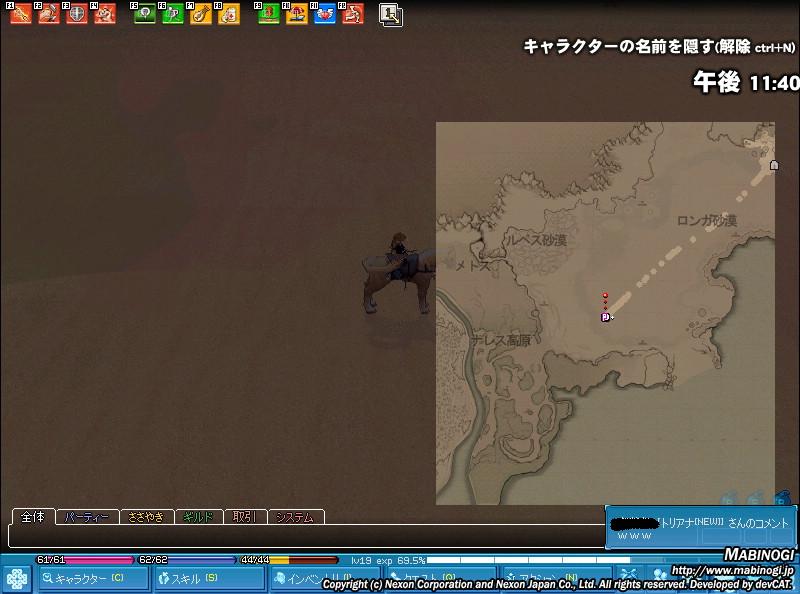Select the キャラクターの名前を隠す notice text

pyautogui.click(x=659, y=47)
